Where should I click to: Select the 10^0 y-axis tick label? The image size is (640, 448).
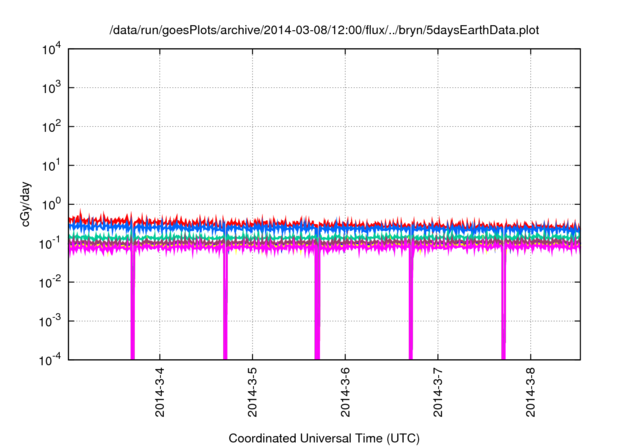[x=51, y=204]
